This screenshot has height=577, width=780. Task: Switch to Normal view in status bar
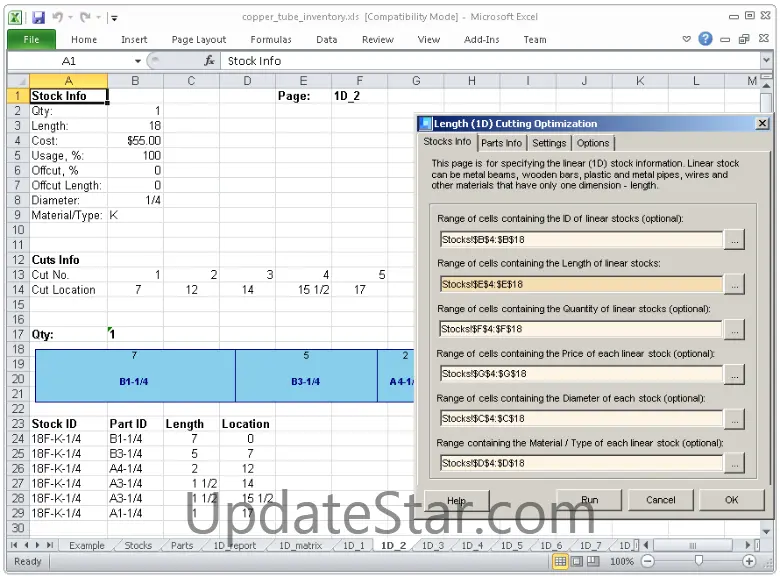560,562
